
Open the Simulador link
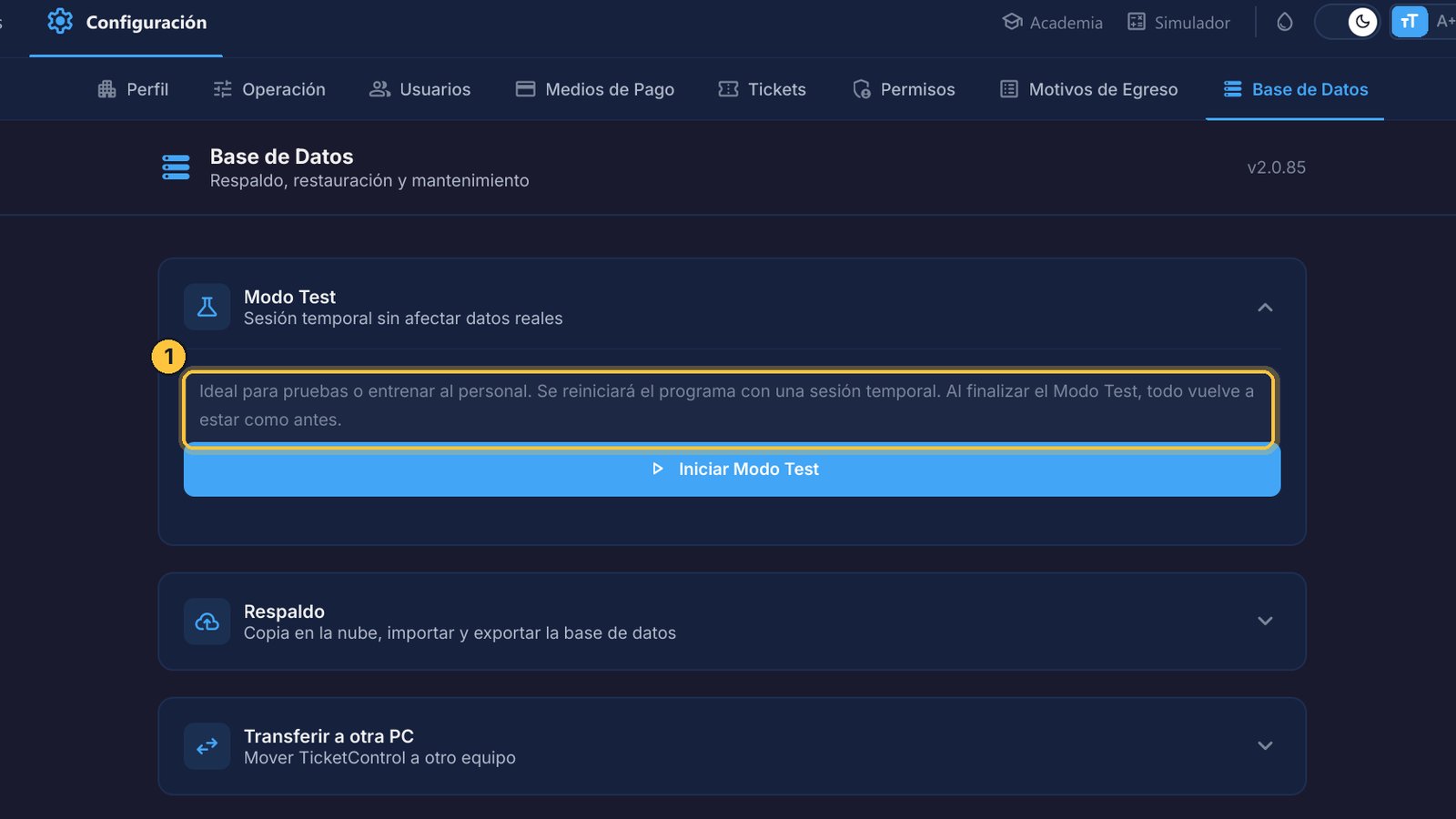coord(1178,22)
